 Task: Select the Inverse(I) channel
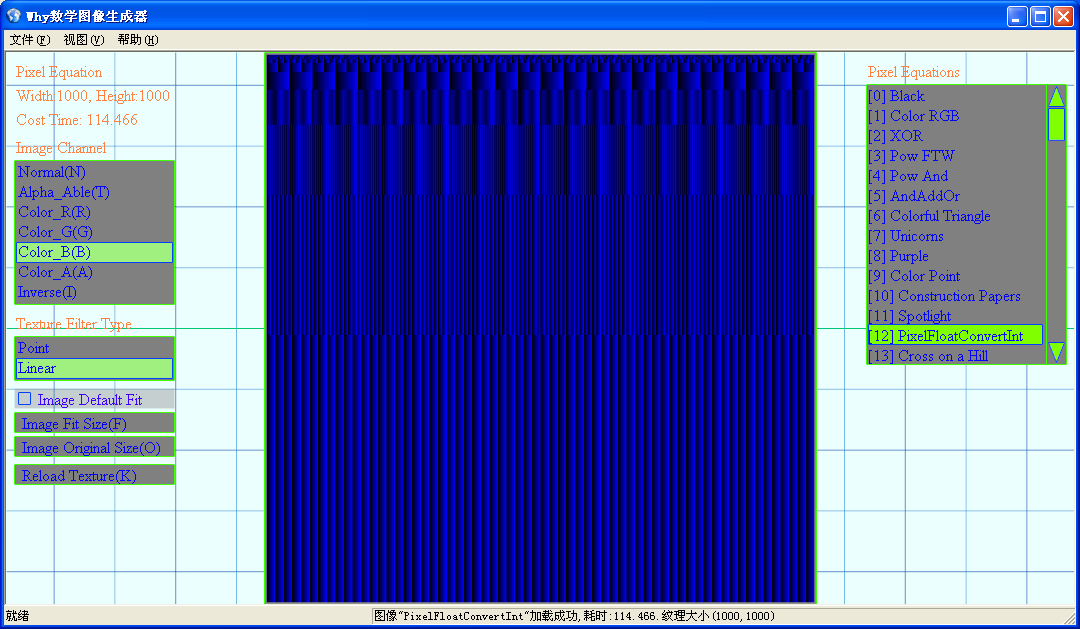click(94, 292)
